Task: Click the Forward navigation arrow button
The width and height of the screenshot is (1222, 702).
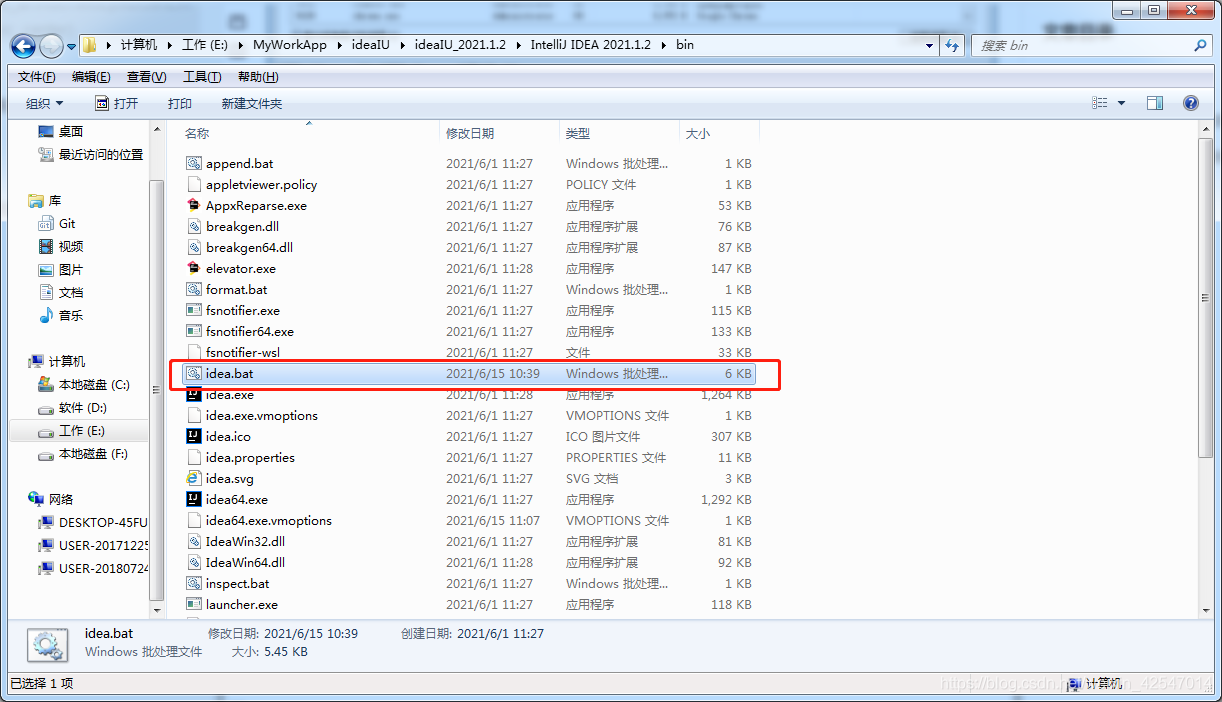Action: [51, 46]
